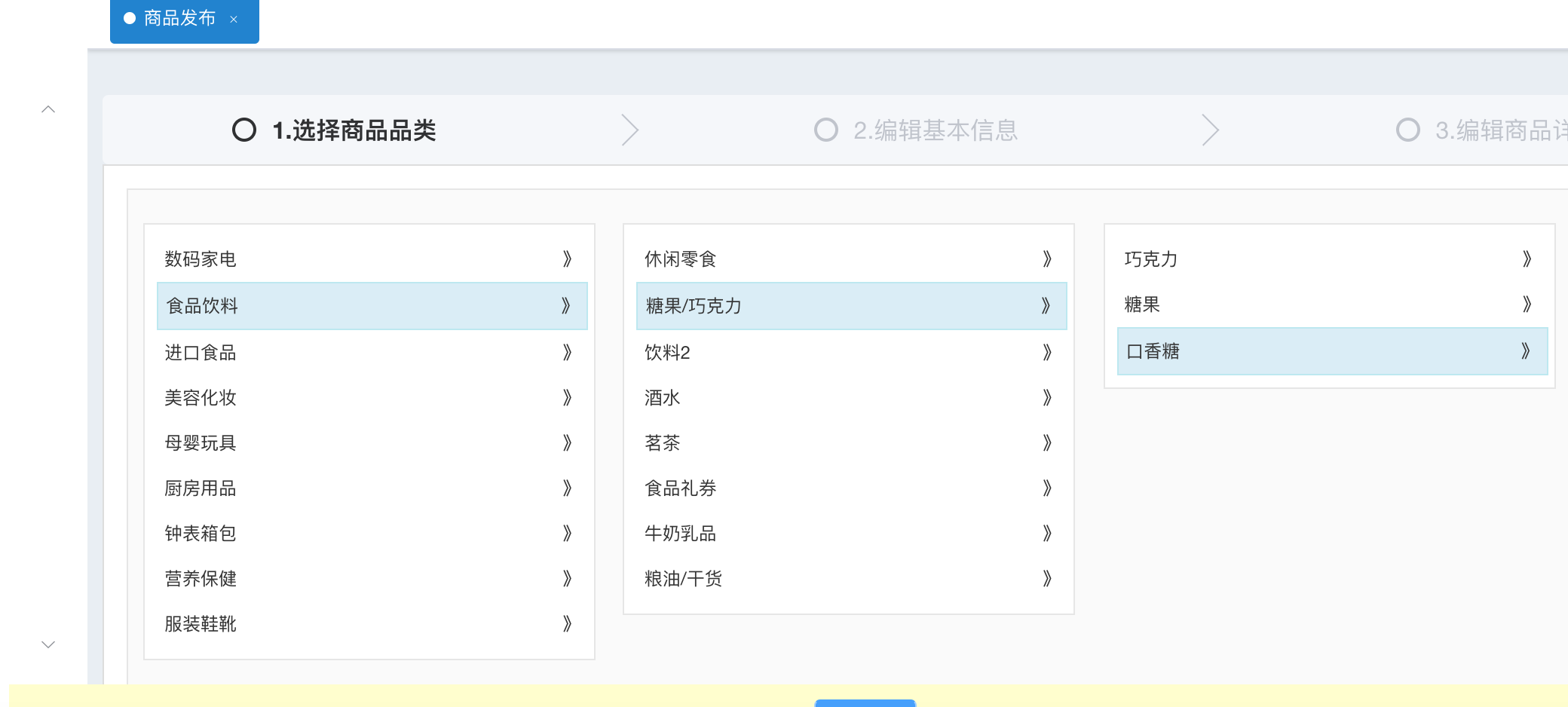Image resolution: width=1568 pixels, height=707 pixels.
Task: Select the 食品礼券 subcategory
Action: tap(851, 488)
